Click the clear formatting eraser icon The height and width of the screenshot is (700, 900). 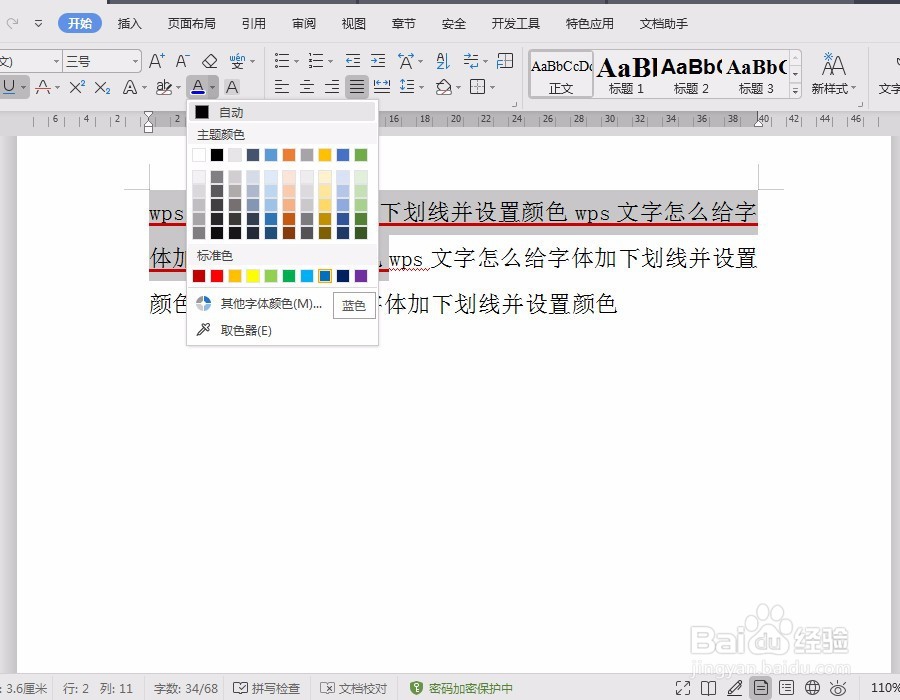tap(210, 61)
